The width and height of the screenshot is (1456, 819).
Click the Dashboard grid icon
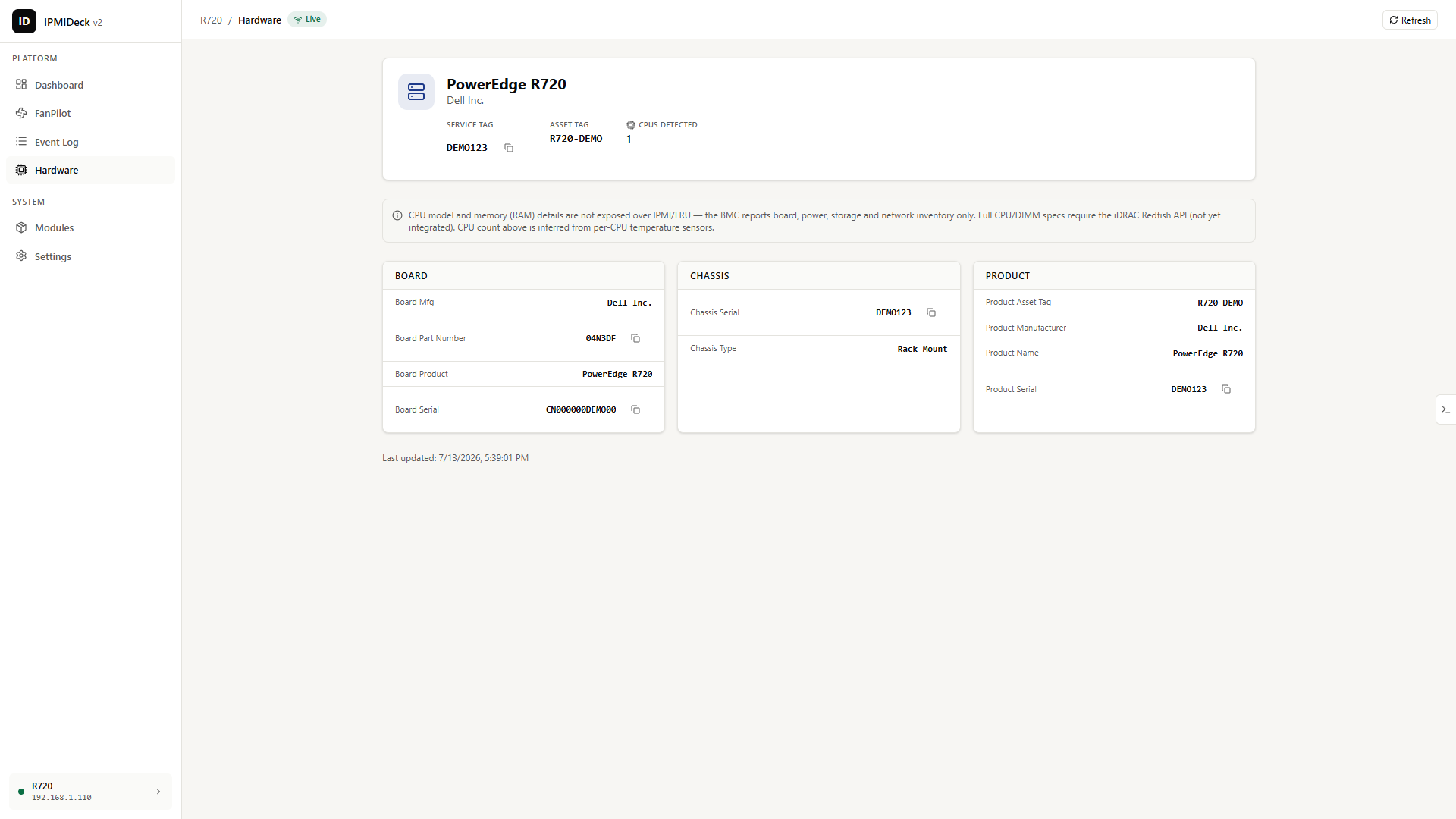21,84
